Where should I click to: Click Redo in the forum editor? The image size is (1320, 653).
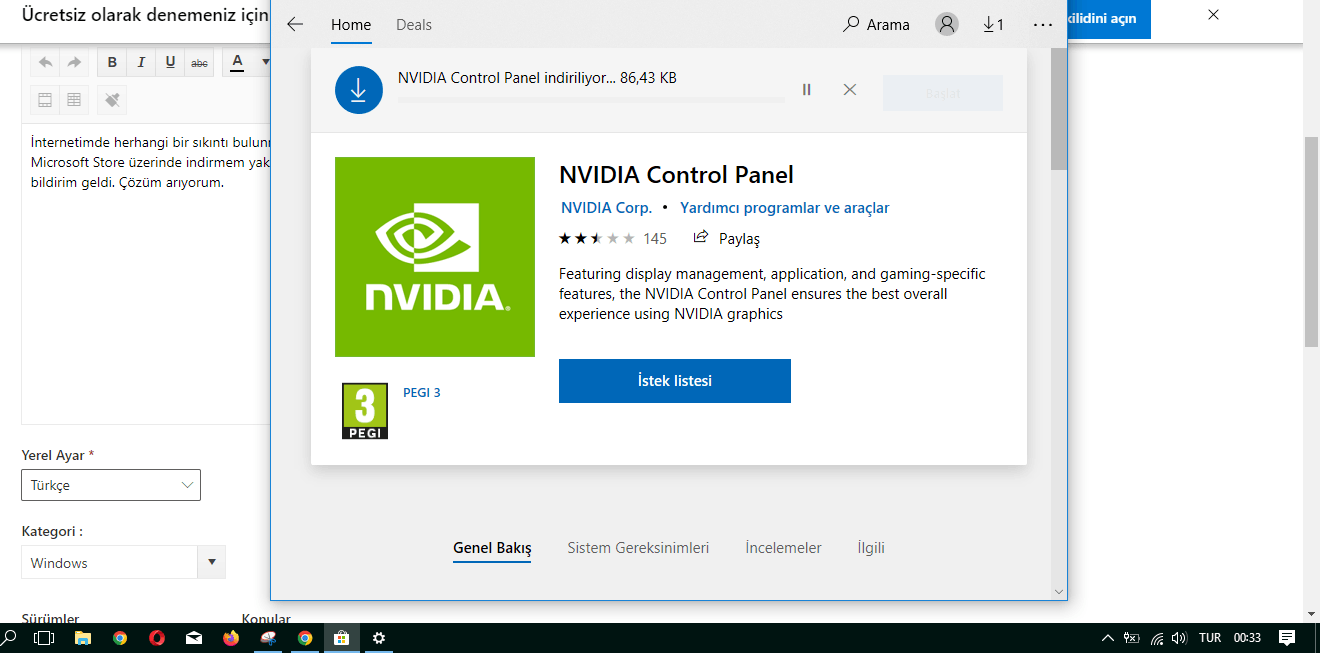[x=74, y=63]
